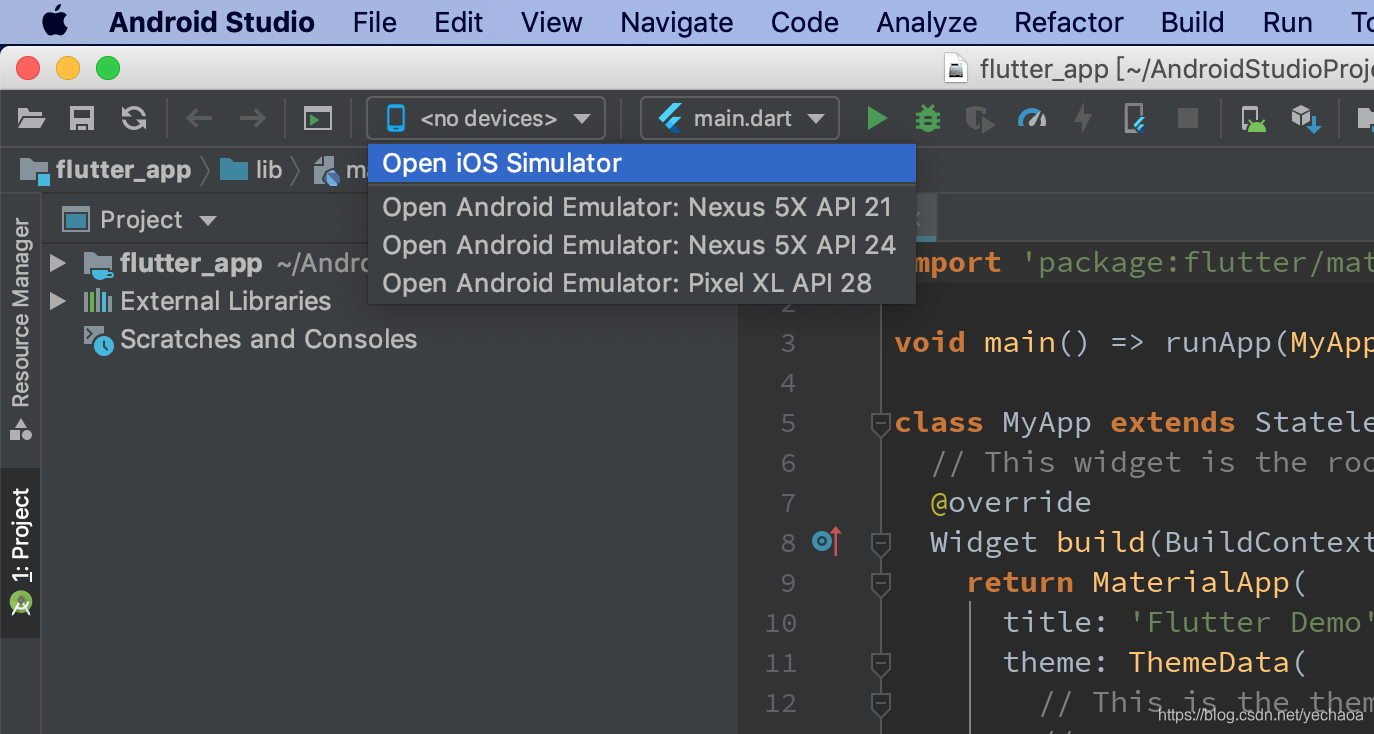Select Open Android Emulator Pixel XL API 28
Image resolution: width=1374 pixels, height=734 pixels.
pyautogui.click(x=642, y=283)
